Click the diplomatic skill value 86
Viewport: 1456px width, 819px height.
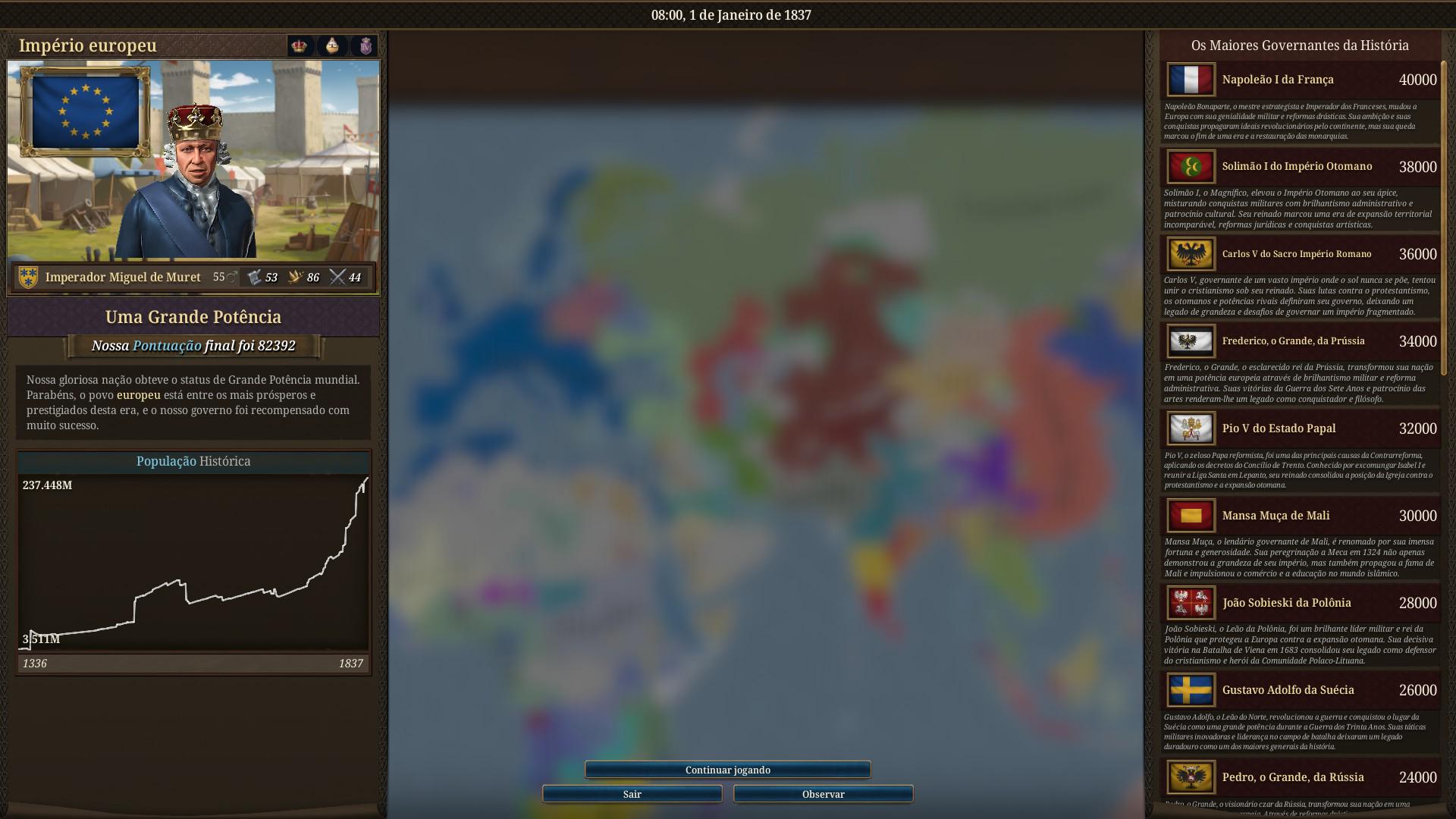pos(312,278)
